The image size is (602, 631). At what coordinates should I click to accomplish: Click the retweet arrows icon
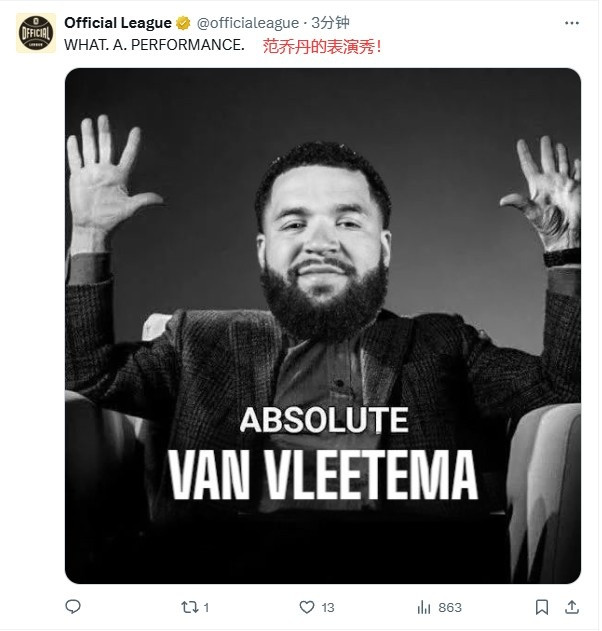187,606
